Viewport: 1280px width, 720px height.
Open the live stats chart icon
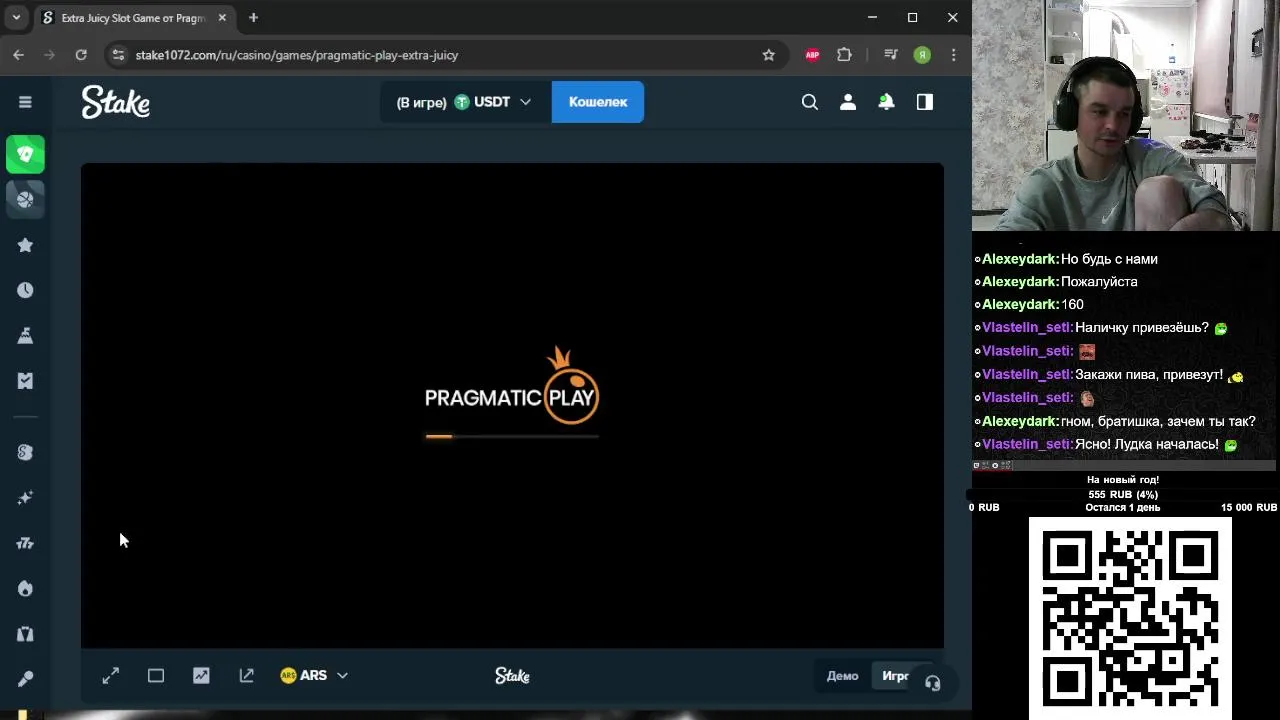coord(201,676)
